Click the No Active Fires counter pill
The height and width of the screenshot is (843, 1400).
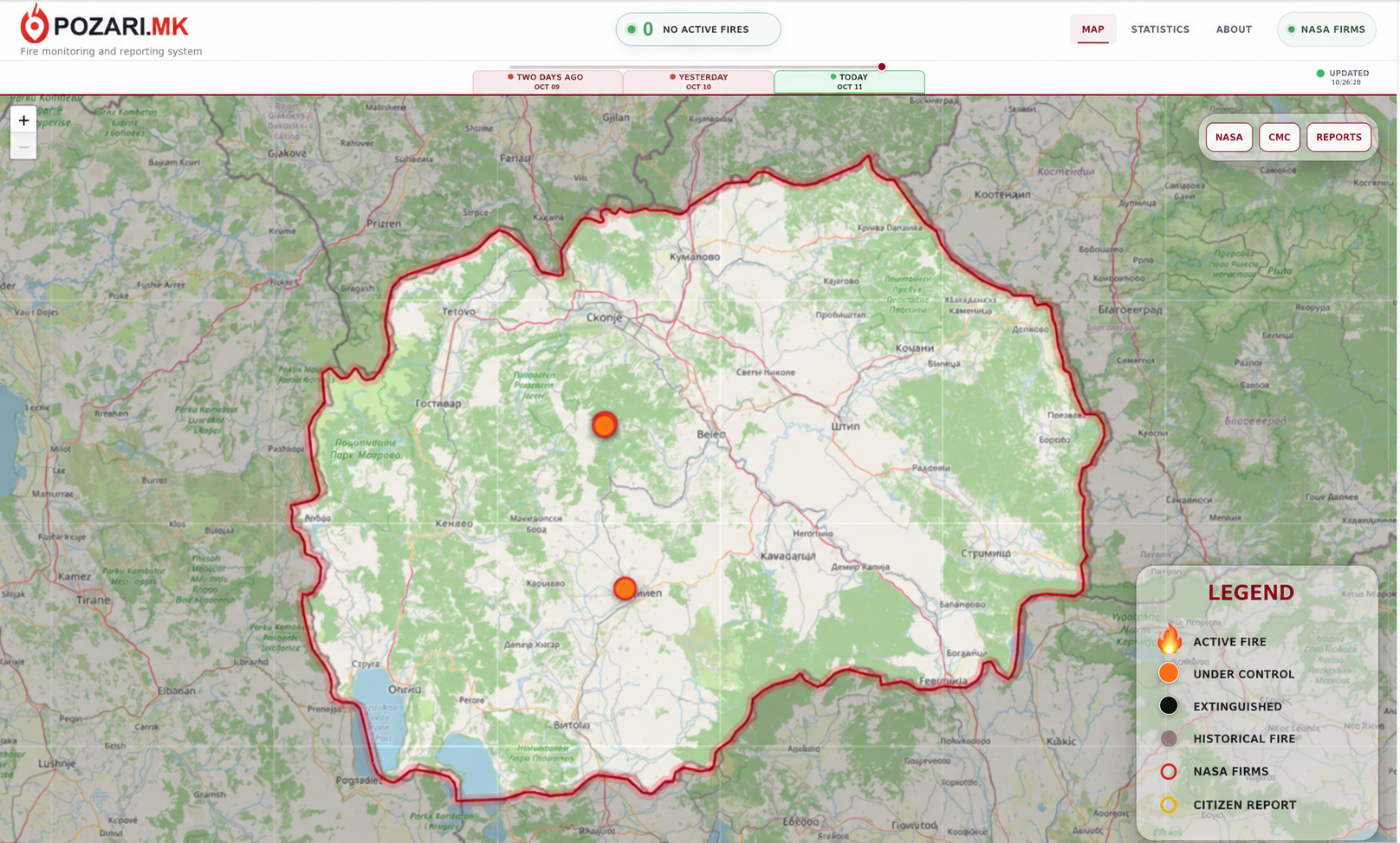coord(698,29)
